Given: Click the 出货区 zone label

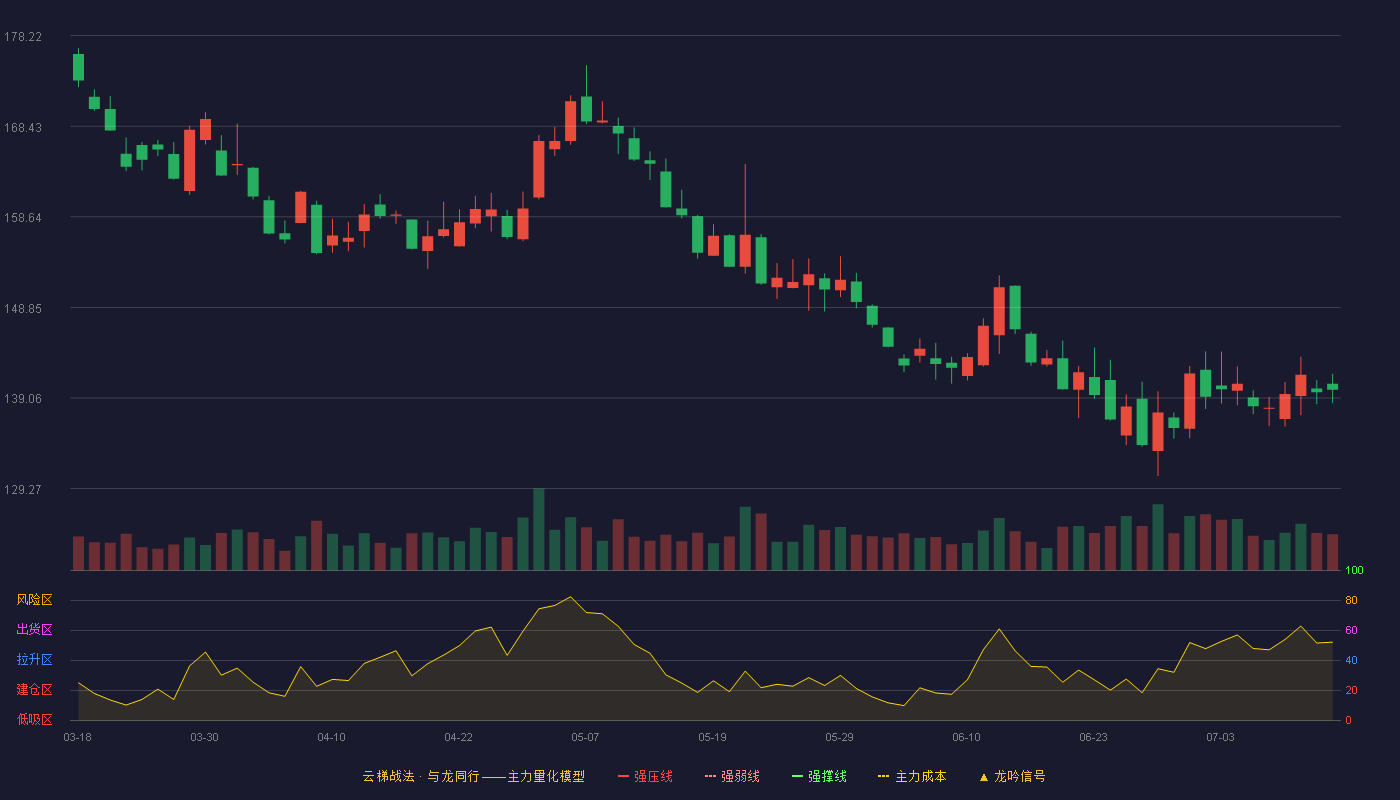Looking at the screenshot, I should 34,630.
